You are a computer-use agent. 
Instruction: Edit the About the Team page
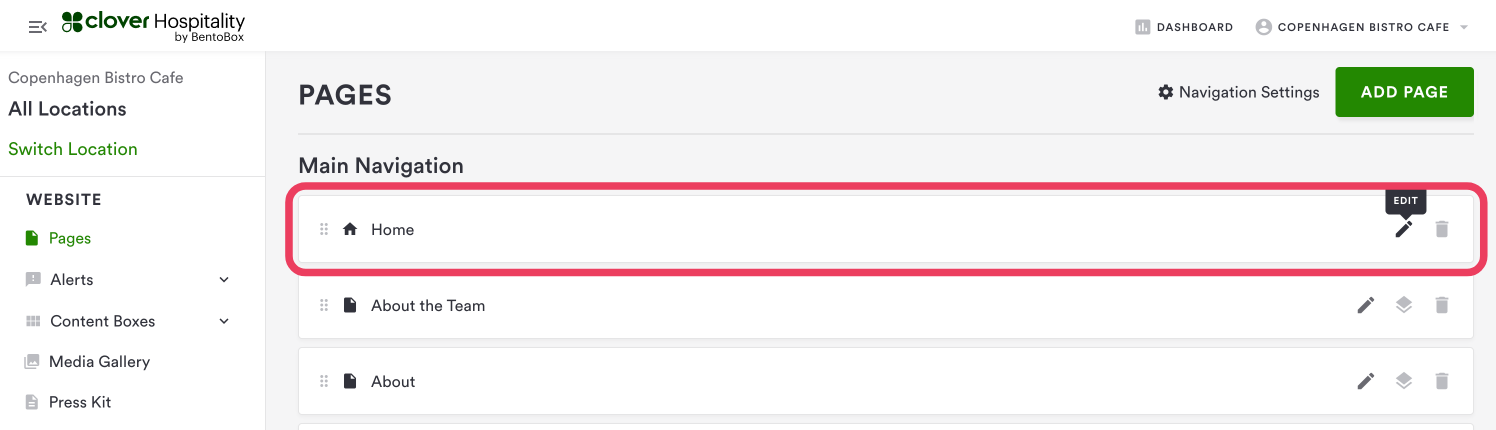pos(1366,305)
